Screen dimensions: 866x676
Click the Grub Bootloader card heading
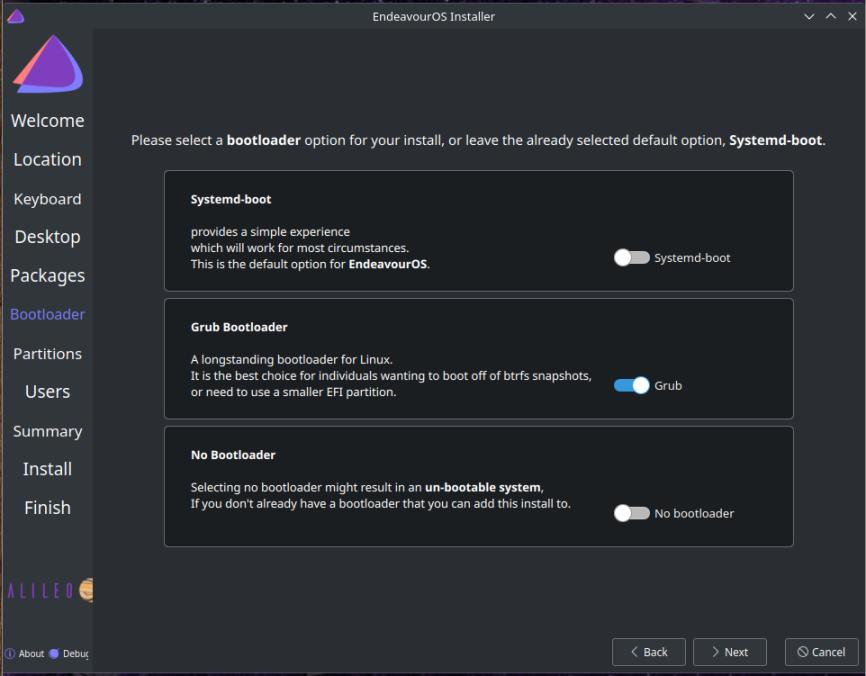239,327
